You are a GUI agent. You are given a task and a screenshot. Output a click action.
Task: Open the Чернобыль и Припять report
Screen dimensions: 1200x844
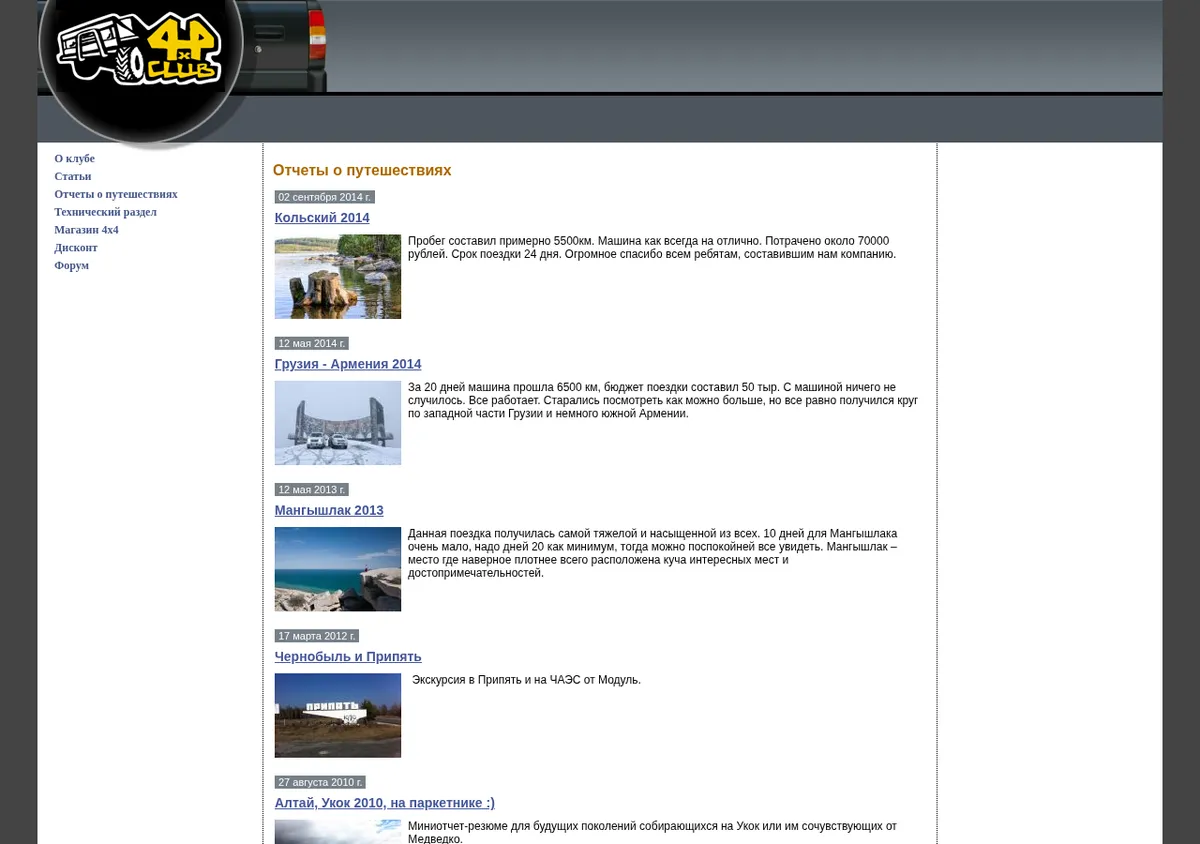[348, 657]
